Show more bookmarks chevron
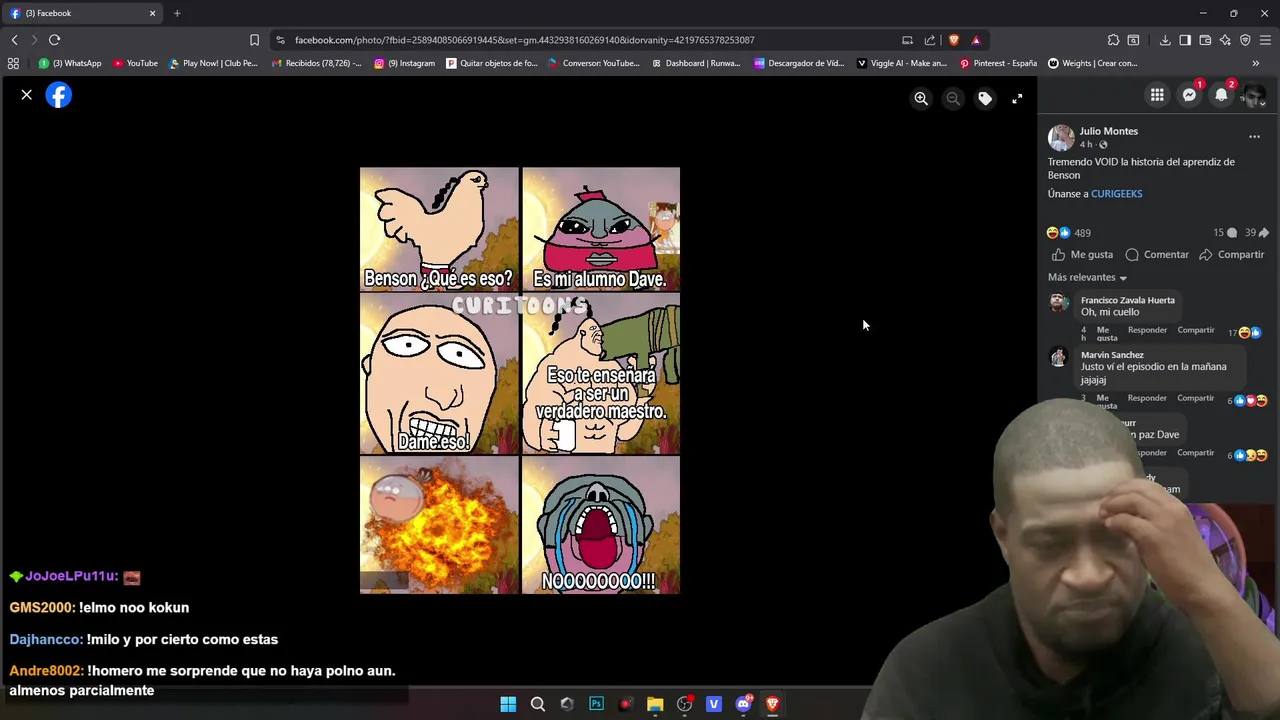Screen dimensions: 1280x720 coord(1256,63)
